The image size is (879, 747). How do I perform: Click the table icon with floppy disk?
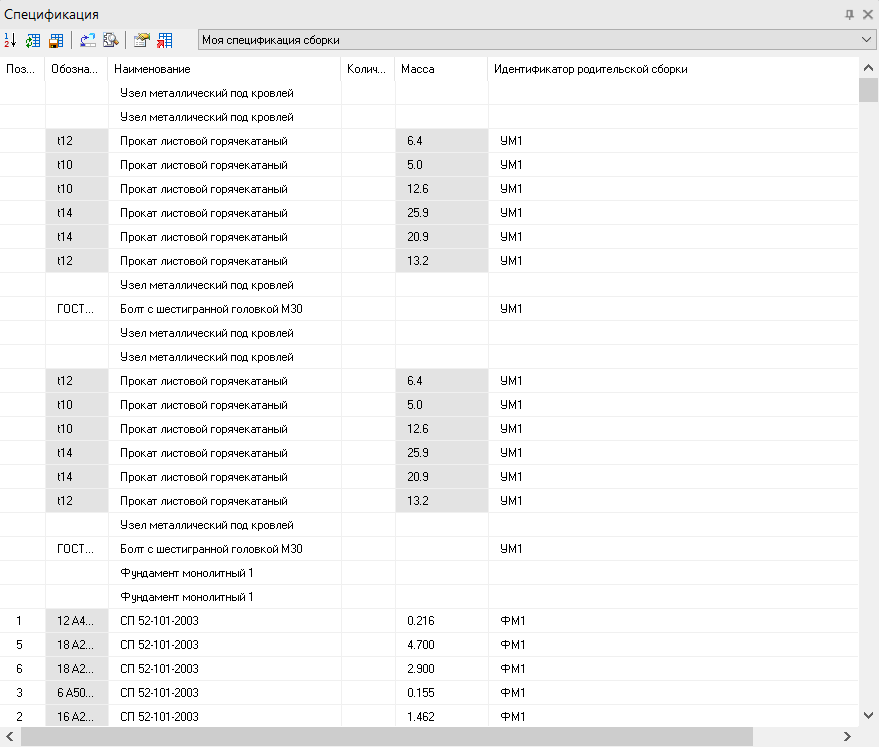56,40
